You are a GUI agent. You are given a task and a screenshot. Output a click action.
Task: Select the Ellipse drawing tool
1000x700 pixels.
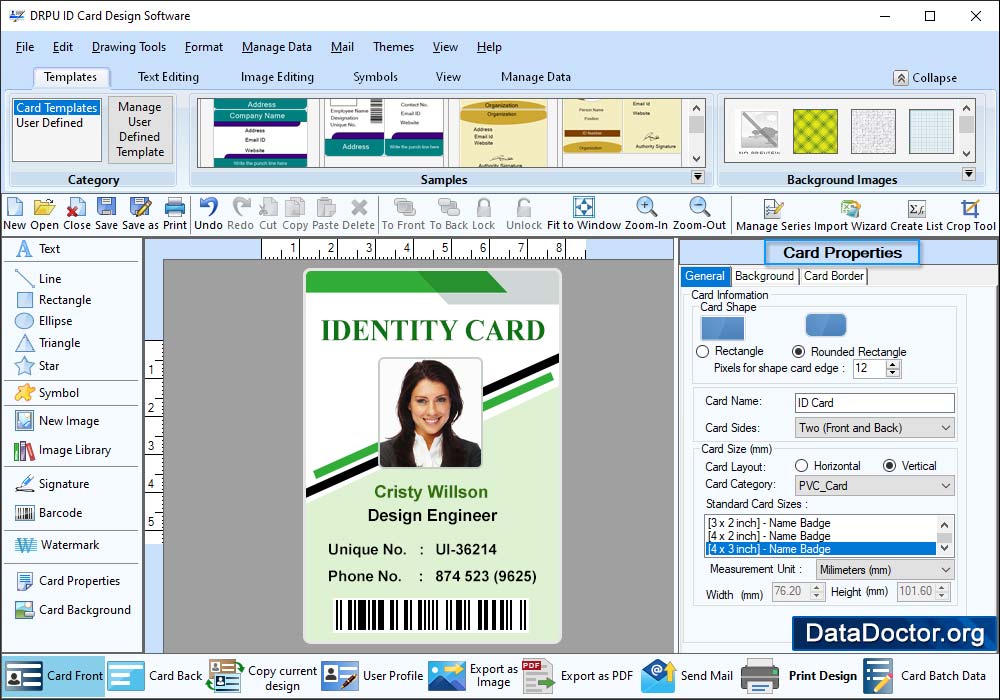coord(43,321)
